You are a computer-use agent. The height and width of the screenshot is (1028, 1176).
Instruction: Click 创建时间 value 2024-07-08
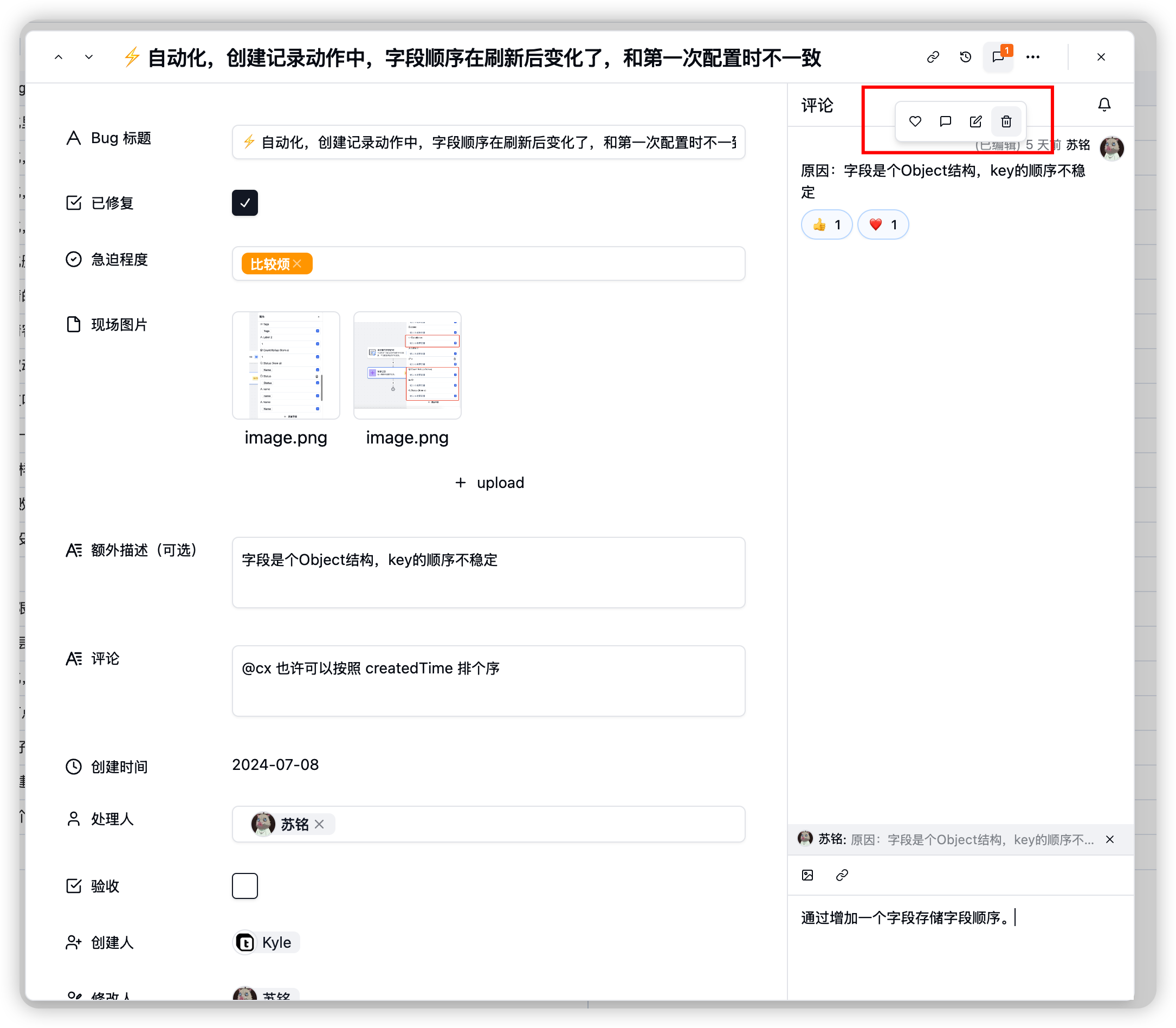(x=275, y=764)
